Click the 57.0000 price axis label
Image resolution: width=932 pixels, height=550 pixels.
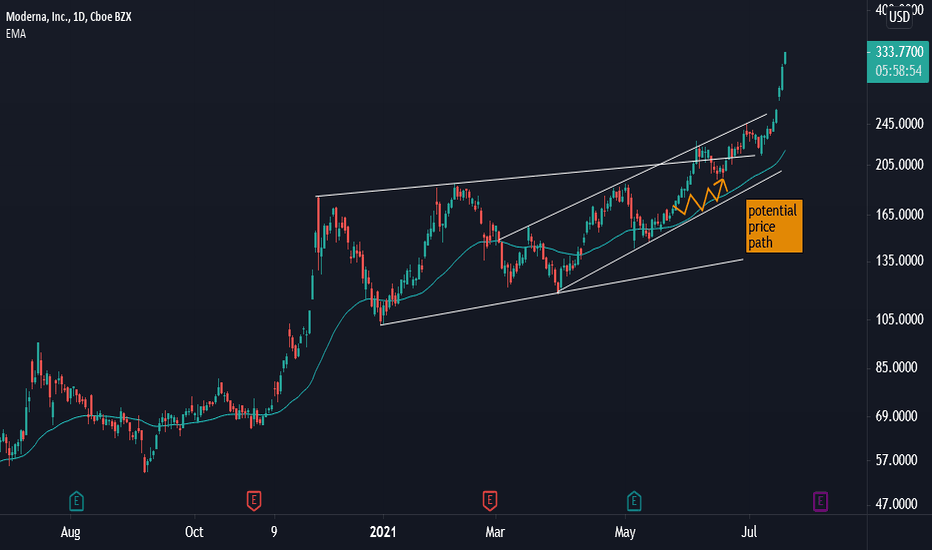(x=896, y=460)
